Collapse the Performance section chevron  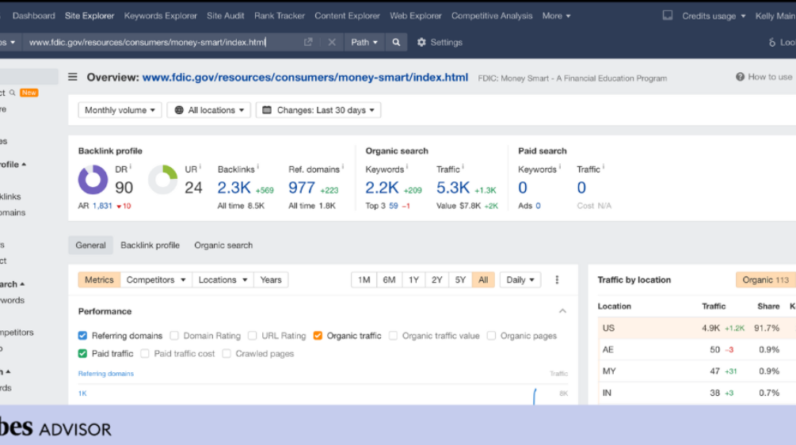tap(562, 311)
